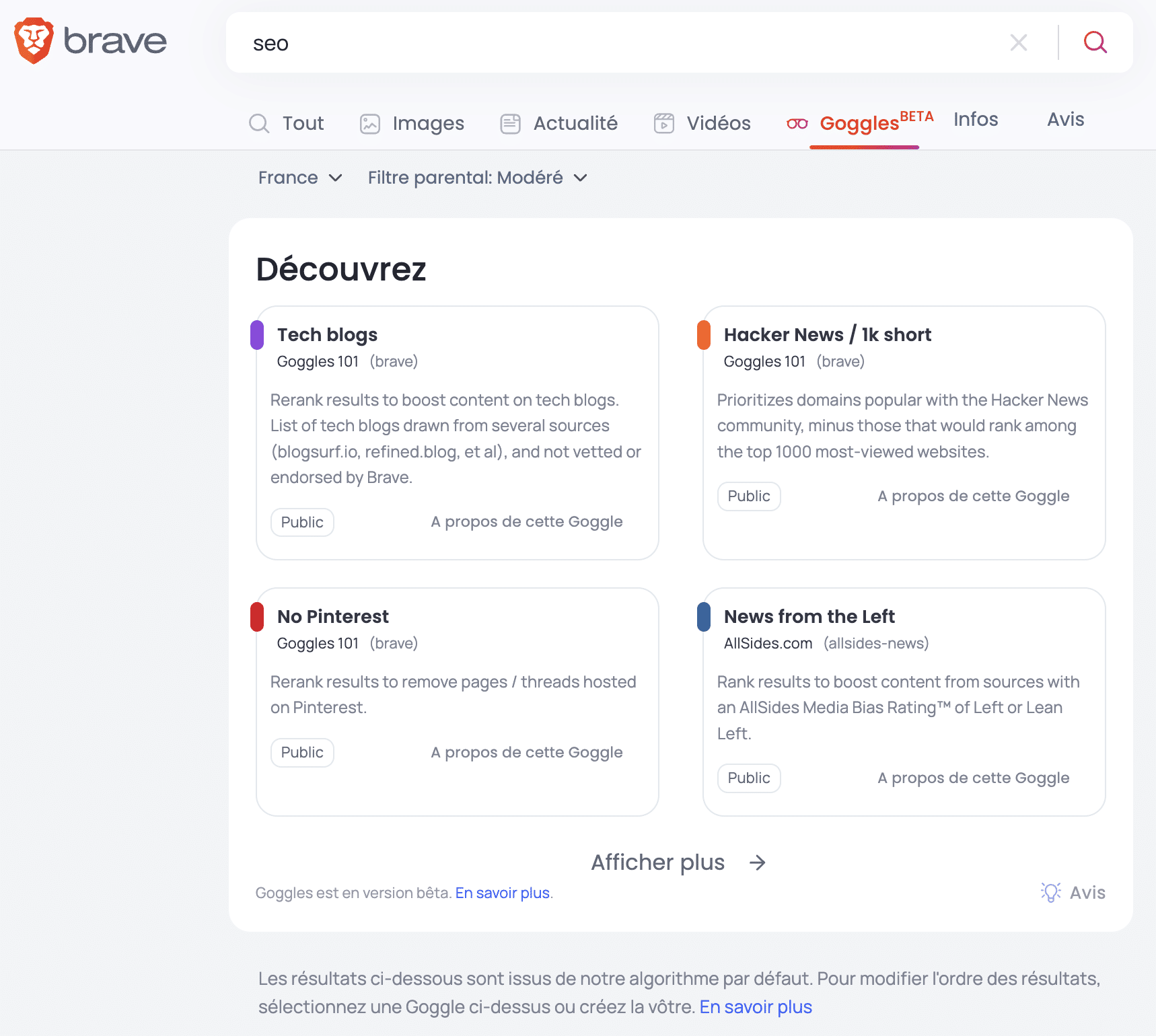1156x1036 pixels.
Task: Select the Avis tab in navigation
Action: 1065,120
